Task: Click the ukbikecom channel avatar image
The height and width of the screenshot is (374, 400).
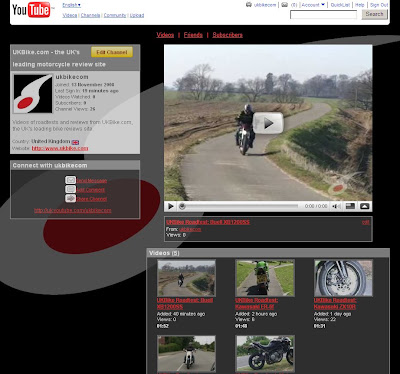Action: tap(33, 94)
